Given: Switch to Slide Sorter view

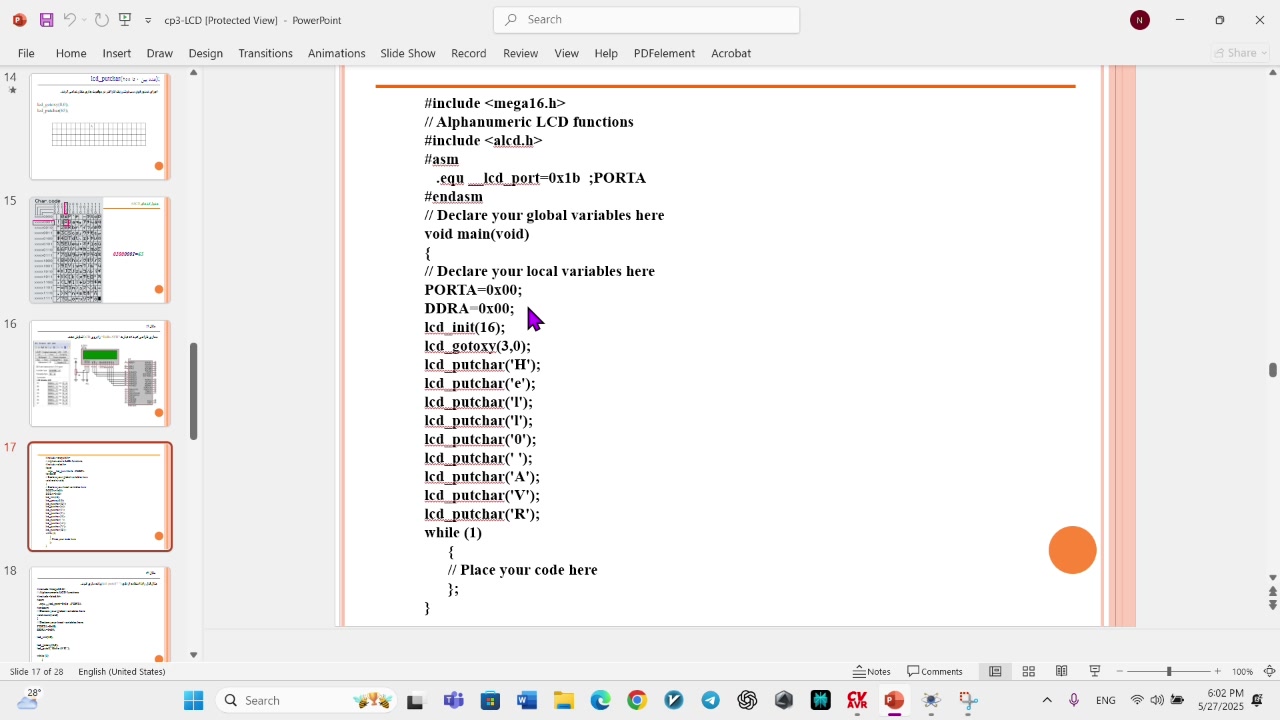Looking at the screenshot, I should (1028, 672).
